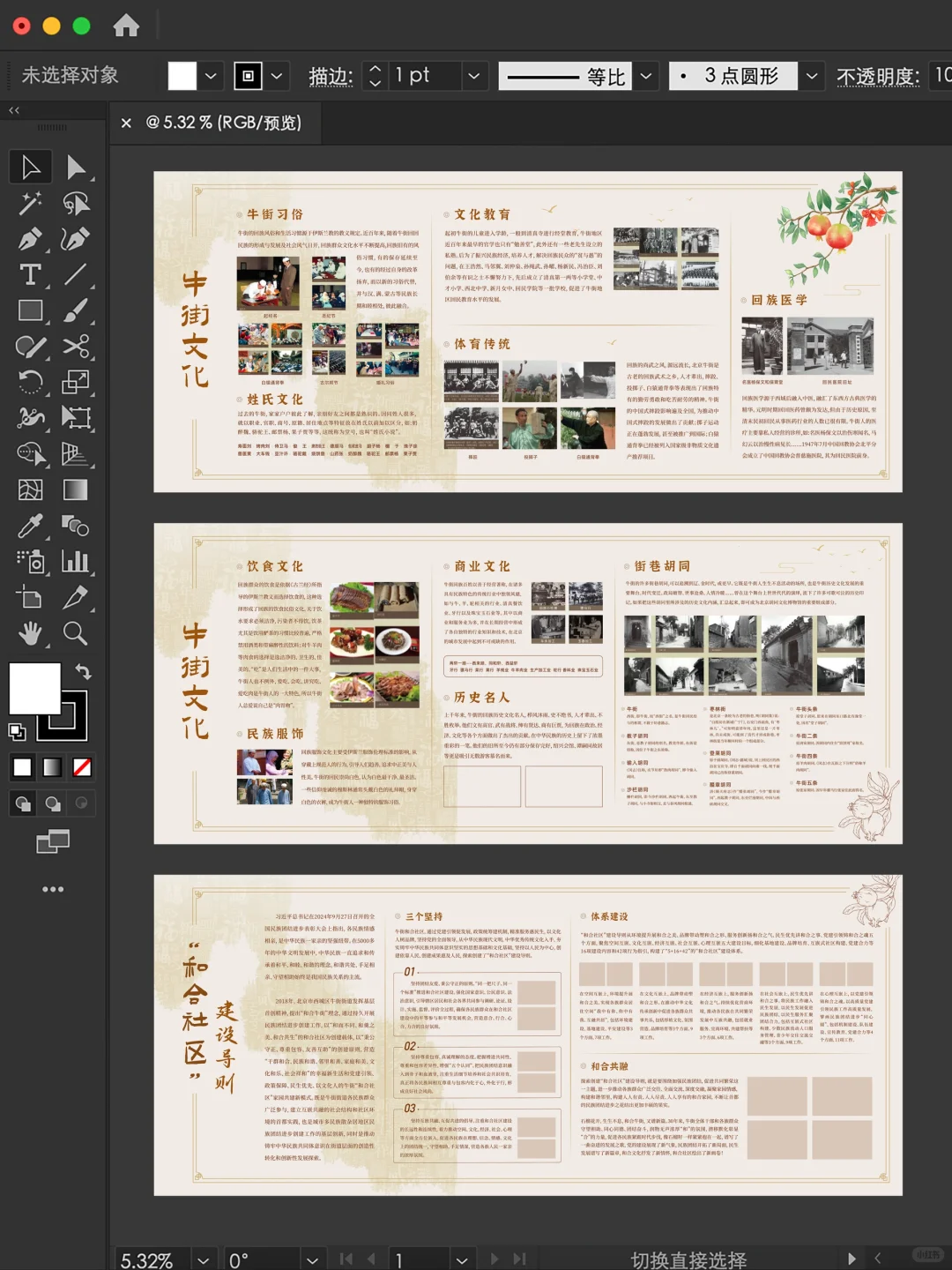Select the Selection tool (black arrow)

tap(31, 168)
